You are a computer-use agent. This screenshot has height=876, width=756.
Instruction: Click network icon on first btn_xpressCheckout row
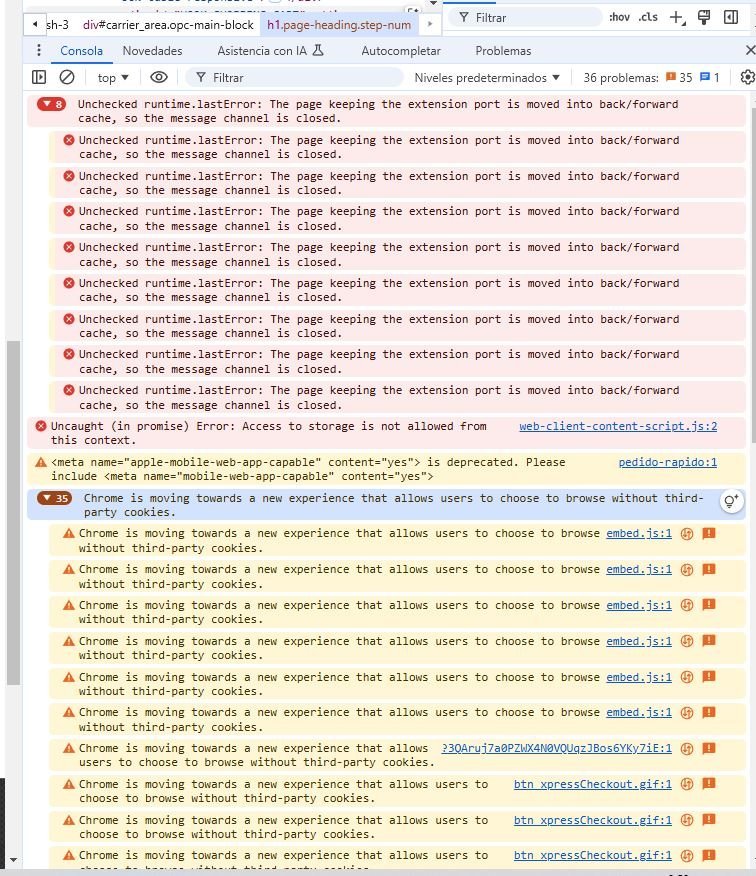point(687,784)
